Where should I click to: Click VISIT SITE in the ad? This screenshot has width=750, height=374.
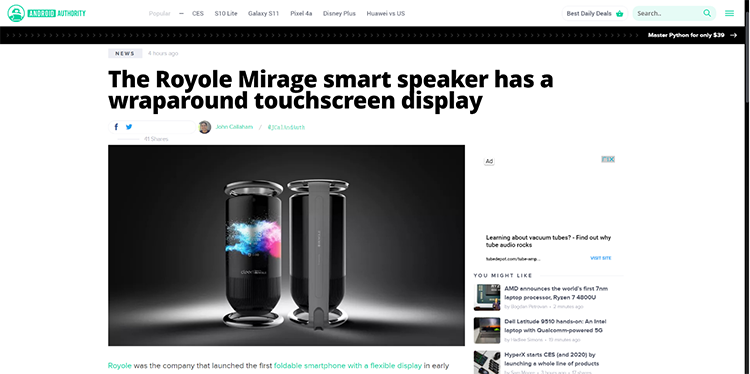[x=601, y=258]
